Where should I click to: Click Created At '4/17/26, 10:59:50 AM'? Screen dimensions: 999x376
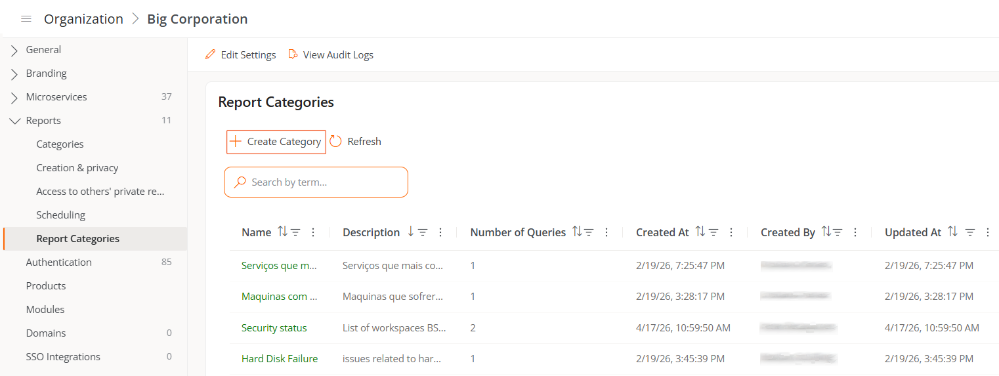pos(683,328)
